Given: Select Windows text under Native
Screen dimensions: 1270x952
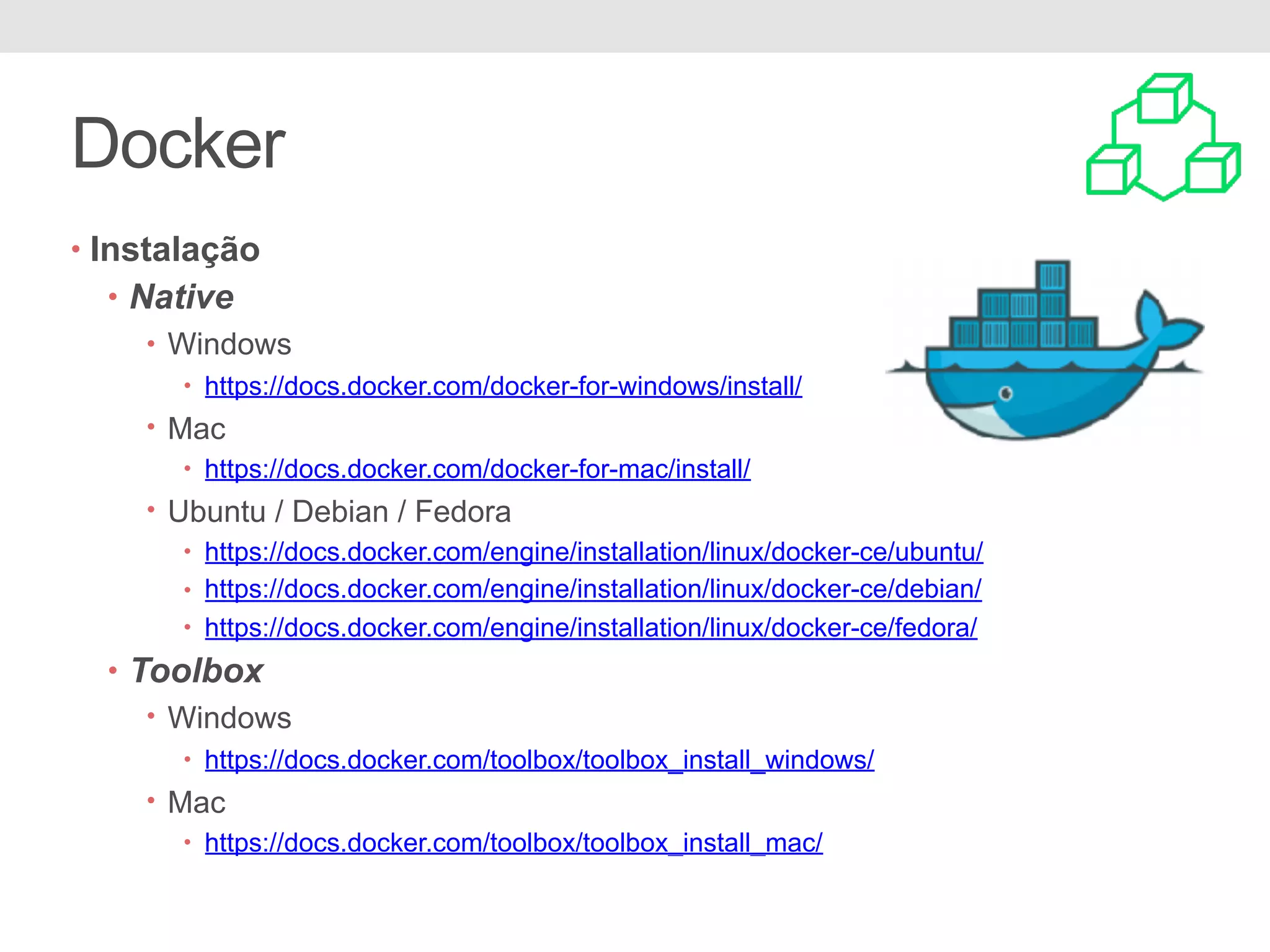Looking at the screenshot, I should tap(229, 344).
